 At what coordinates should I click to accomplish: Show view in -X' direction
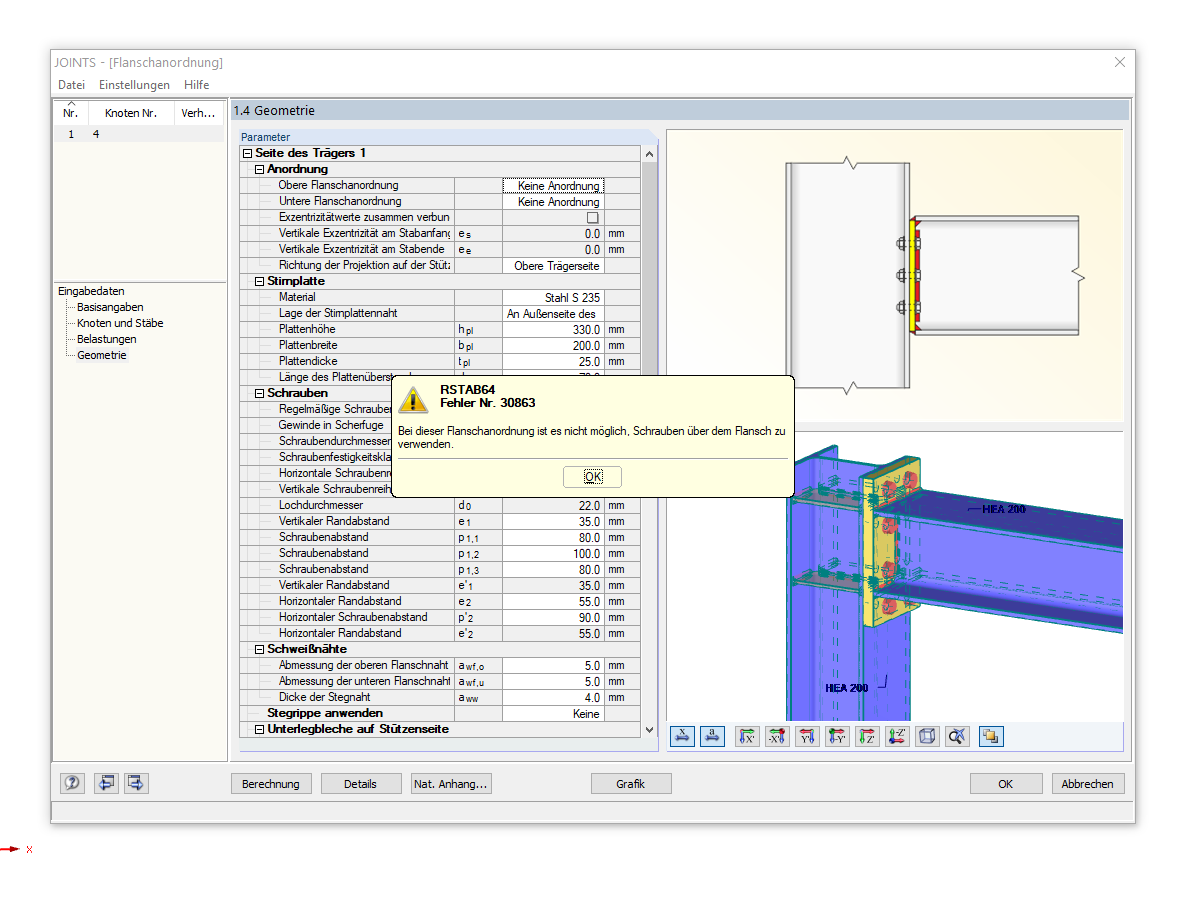click(777, 737)
